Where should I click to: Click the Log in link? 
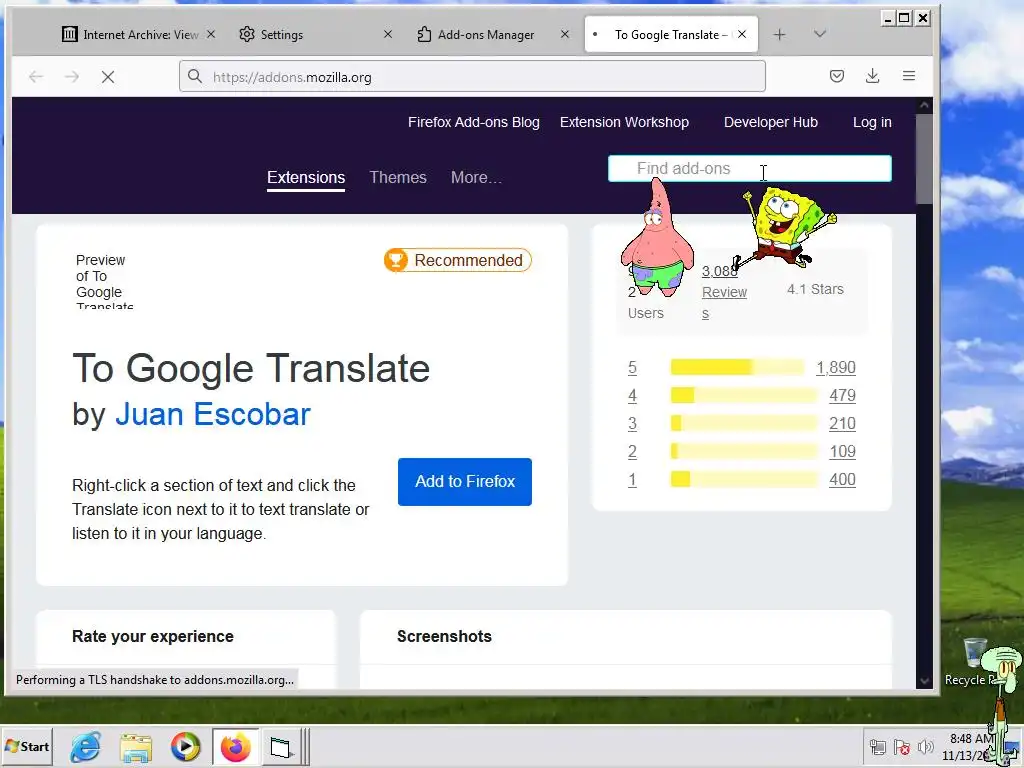pyautogui.click(x=872, y=122)
